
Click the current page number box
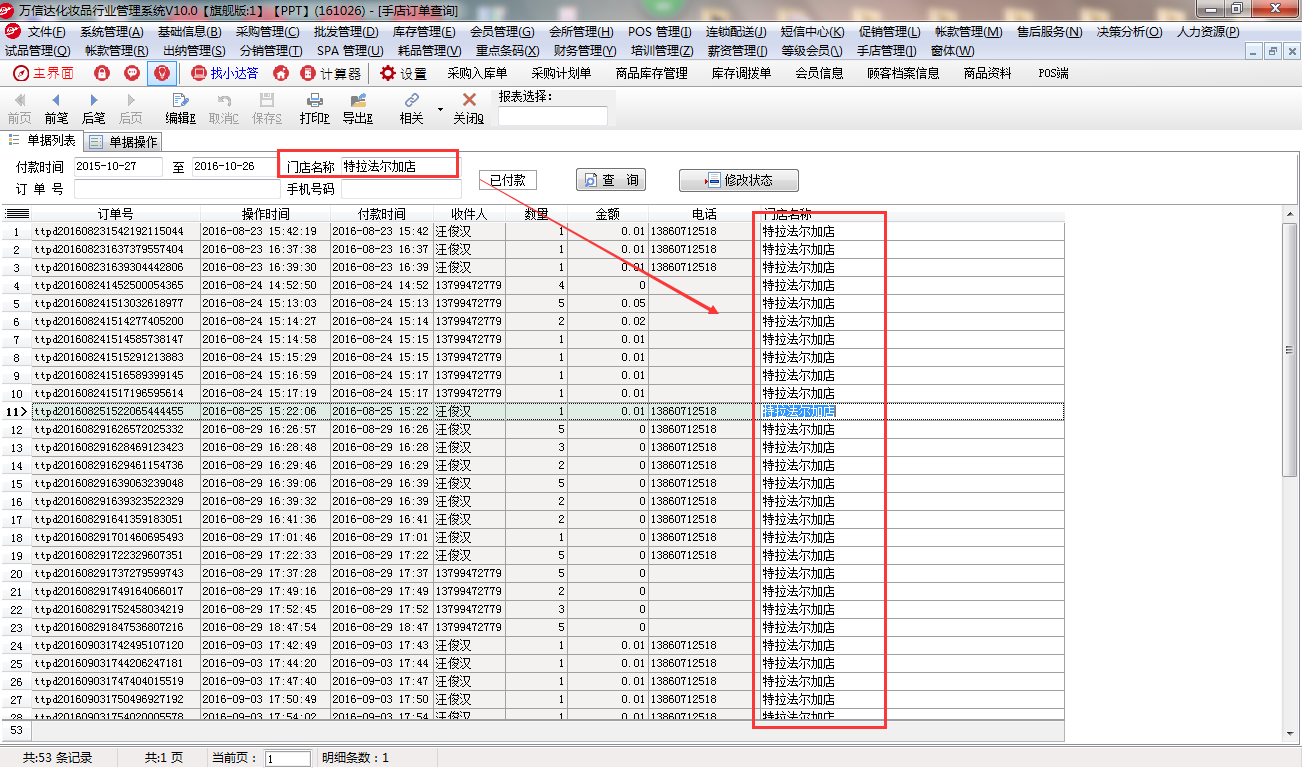[x=288, y=758]
